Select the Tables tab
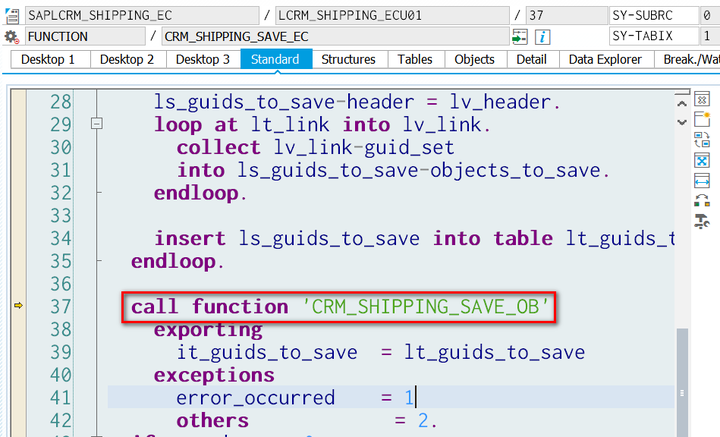Screen dimensions: 720x437 pyautogui.click(x=415, y=60)
